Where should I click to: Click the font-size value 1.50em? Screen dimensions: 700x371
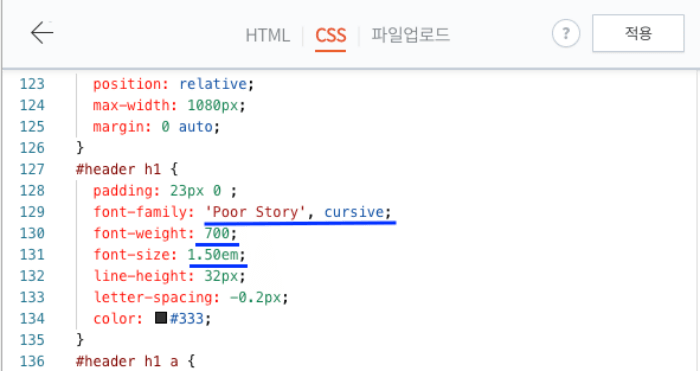[x=213, y=254]
